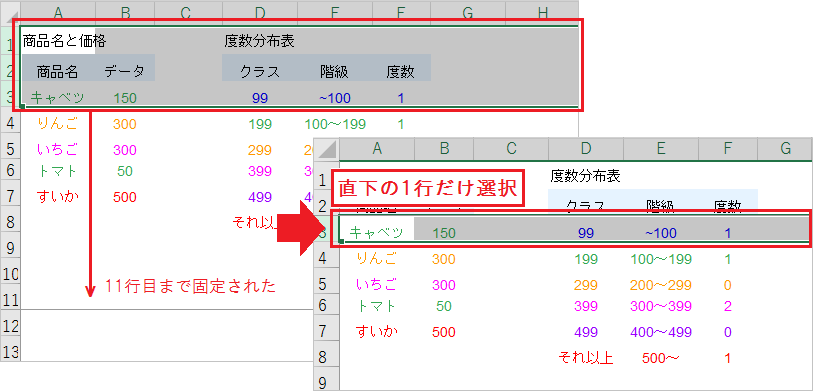
Task: Select column G header in background sheet
Action: point(468,13)
